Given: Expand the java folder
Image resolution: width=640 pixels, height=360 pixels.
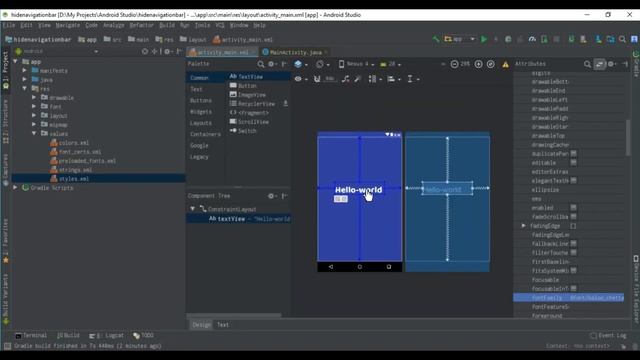Looking at the screenshot, I should (24, 80).
